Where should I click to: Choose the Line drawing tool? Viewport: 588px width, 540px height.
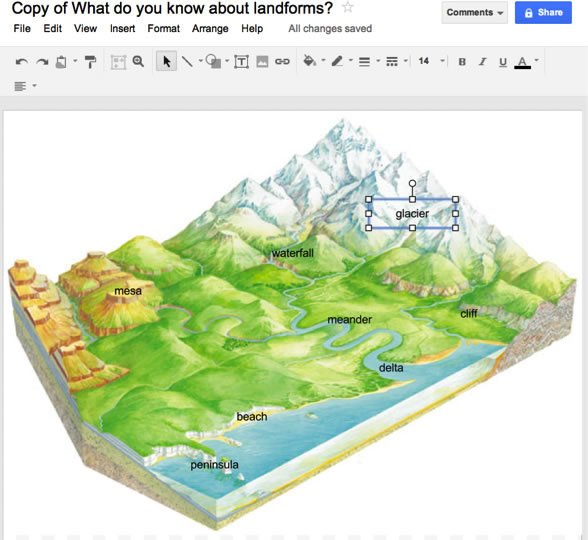point(187,62)
